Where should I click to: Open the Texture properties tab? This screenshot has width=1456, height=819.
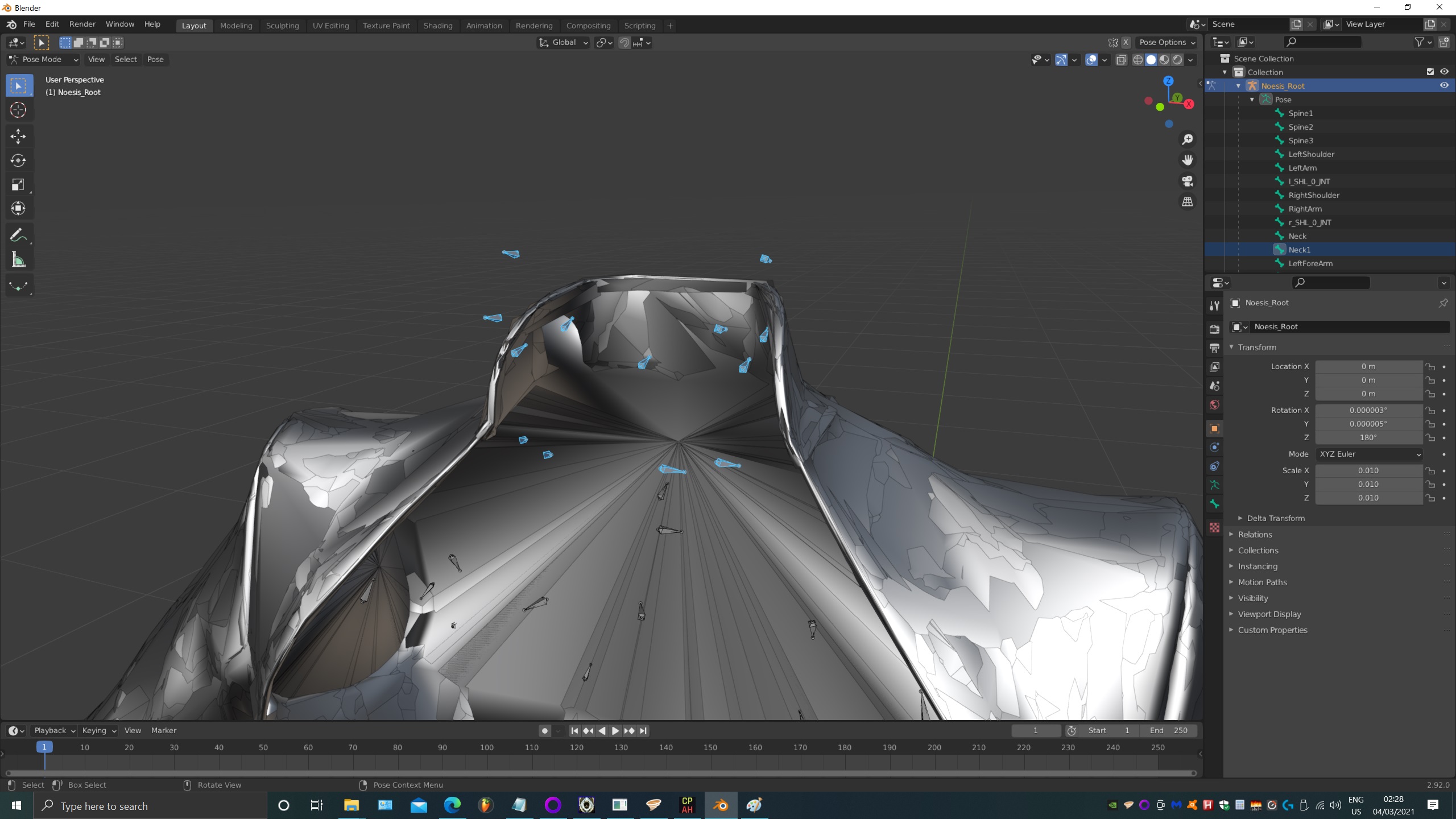coord(1214,528)
